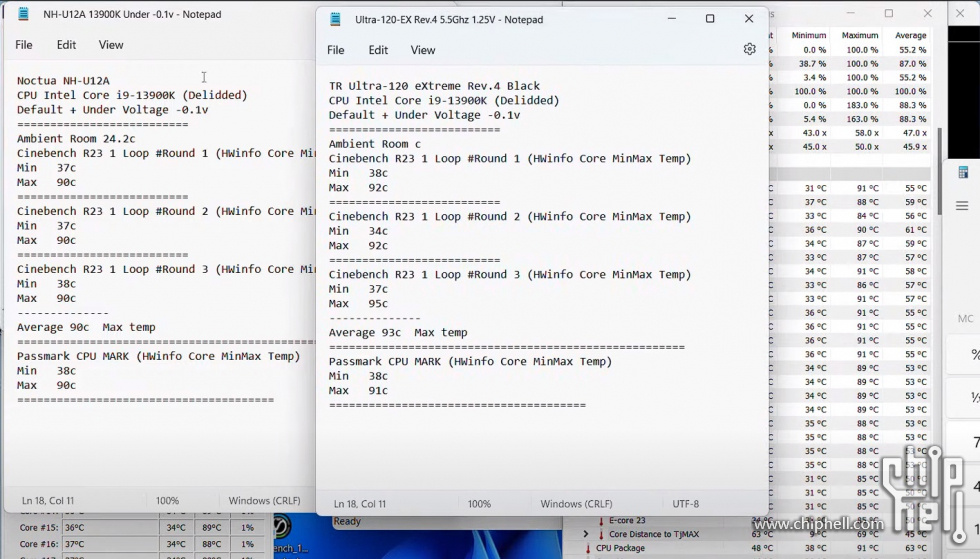Image resolution: width=980 pixels, height=559 pixels.
Task: Open View menu in NH-U12A Notepad
Action: pos(111,44)
